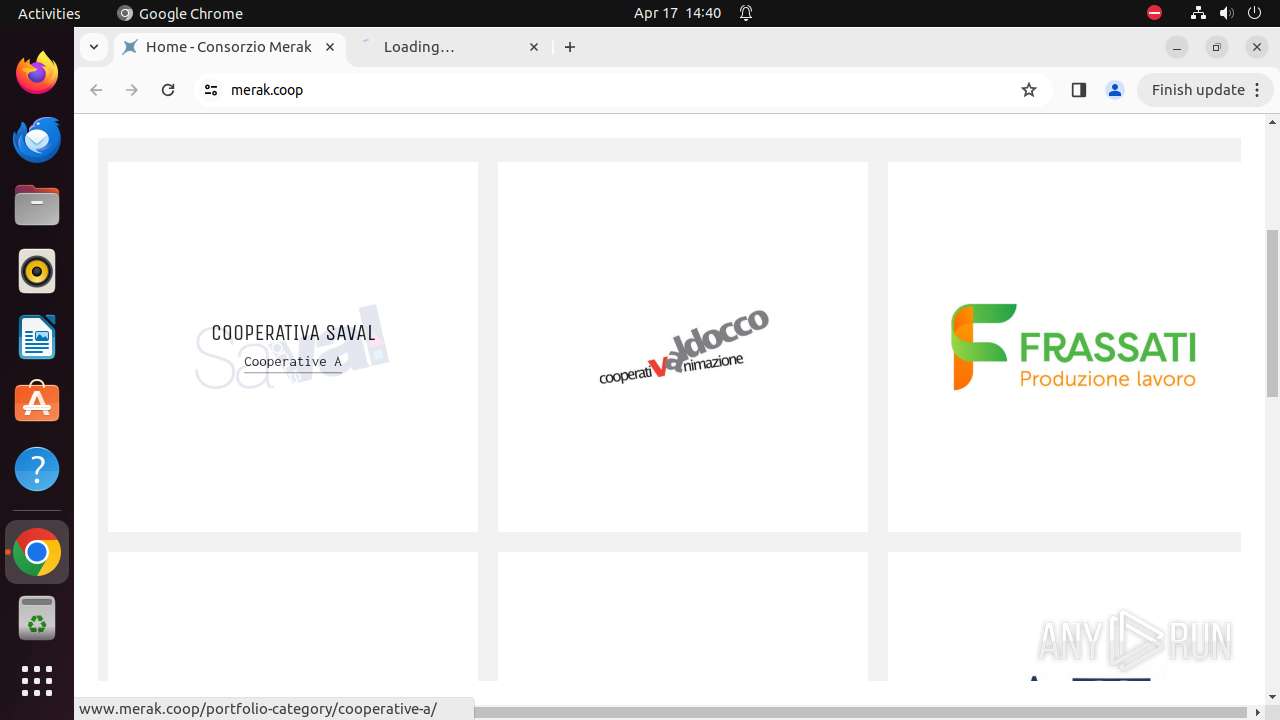Follow the Cooperative A category link
This screenshot has width=1280, height=720.
293,362
